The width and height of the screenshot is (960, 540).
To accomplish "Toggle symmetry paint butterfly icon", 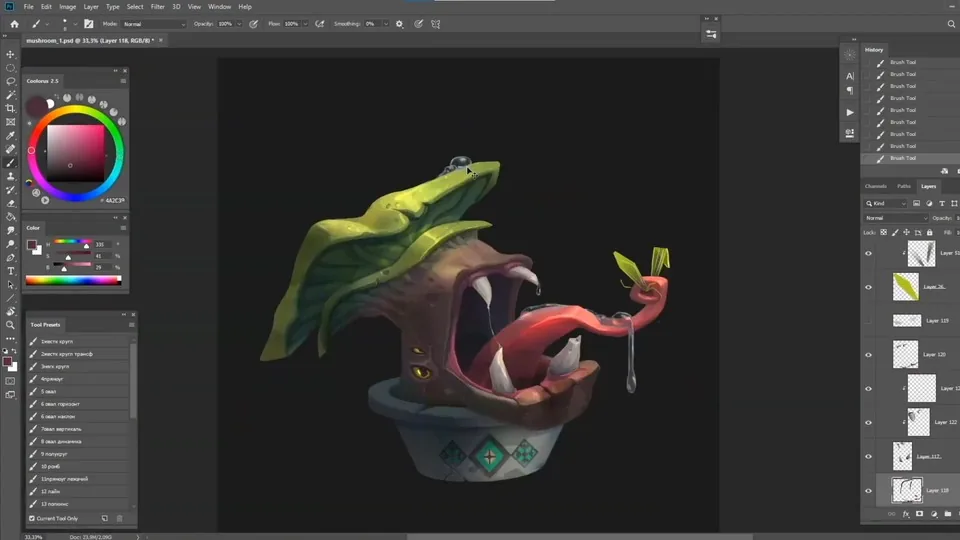I will pyautogui.click(x=436, y=24).
